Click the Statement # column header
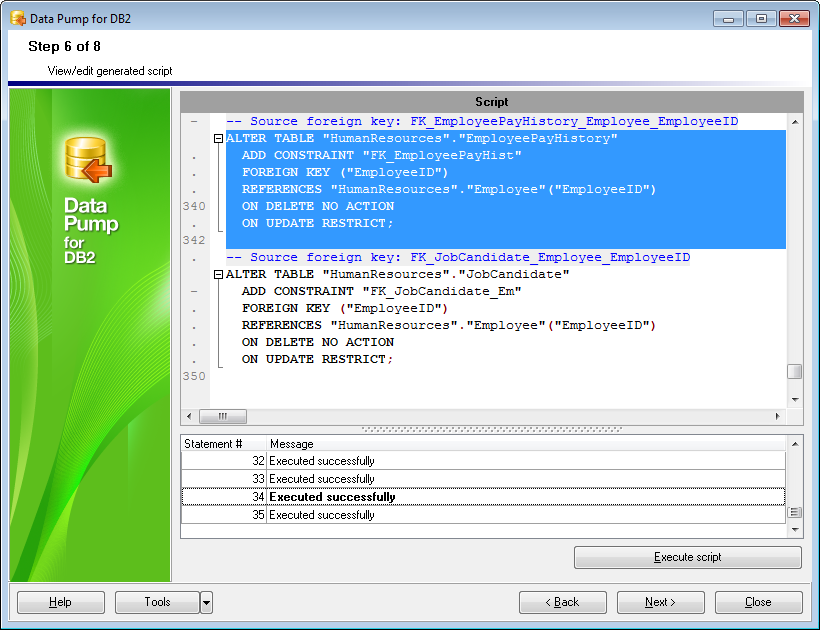The width and height of the screenshot is (820, 630). click(x=224, y=444)
